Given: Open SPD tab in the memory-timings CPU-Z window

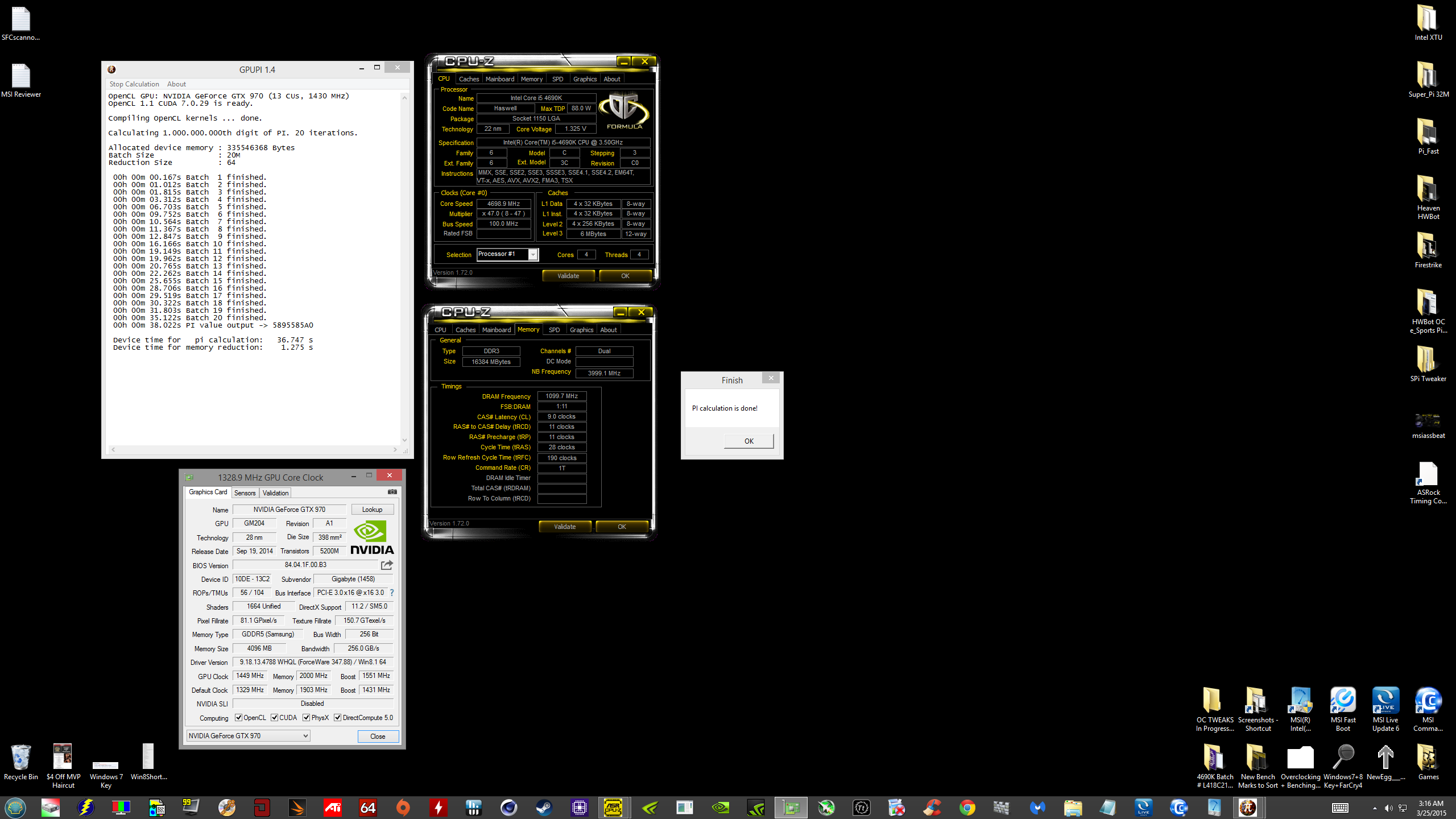Looking at the screenshot, I should [x=555, y=330].
